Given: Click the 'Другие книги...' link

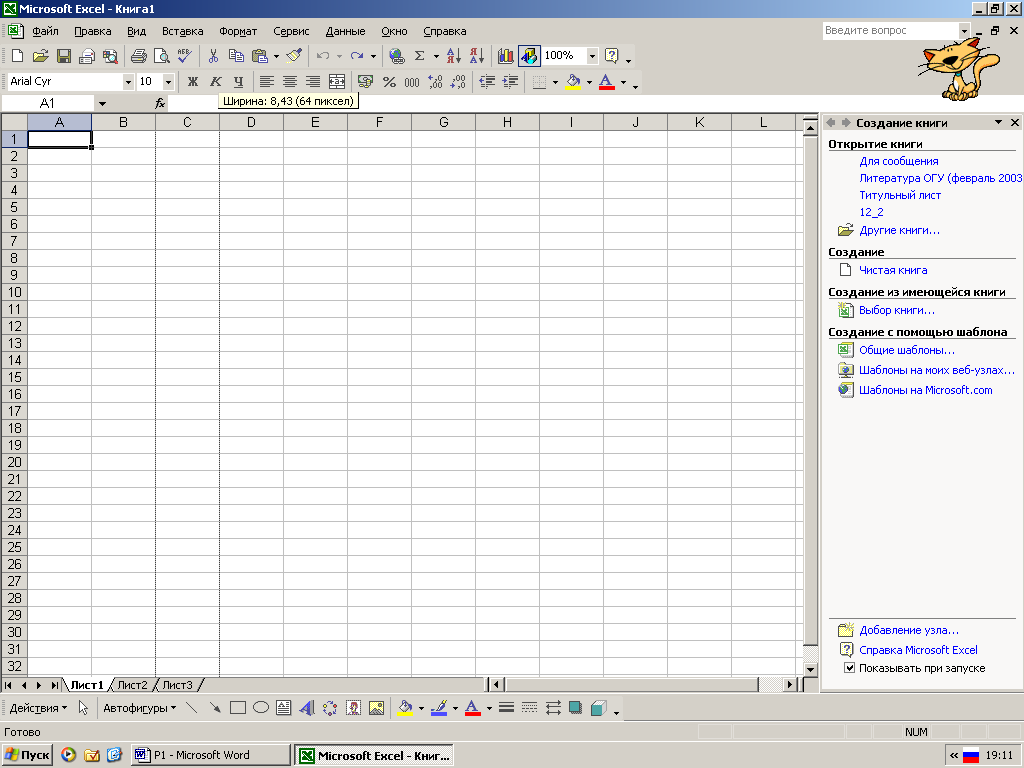Looking at the screenshot, I should pos(899,231).
